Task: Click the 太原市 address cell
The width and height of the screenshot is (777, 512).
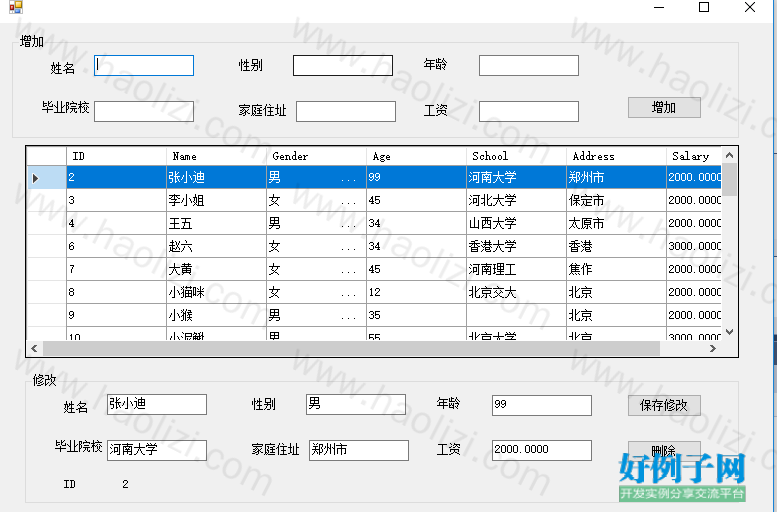Action: coord(616,223)
